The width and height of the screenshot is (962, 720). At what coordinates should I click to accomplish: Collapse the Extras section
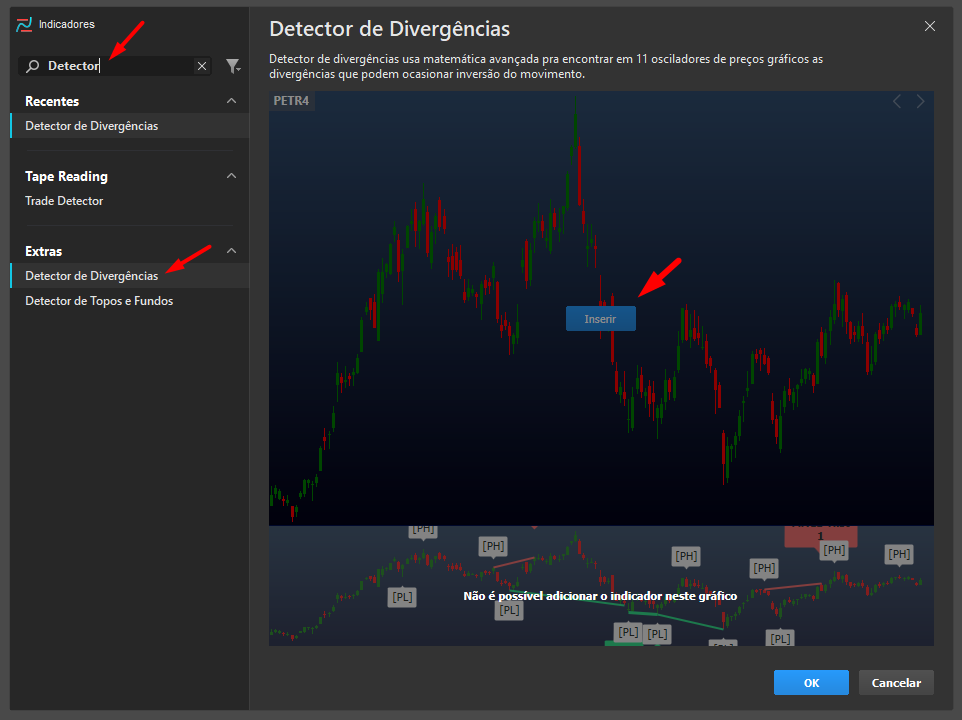(231, 251)
